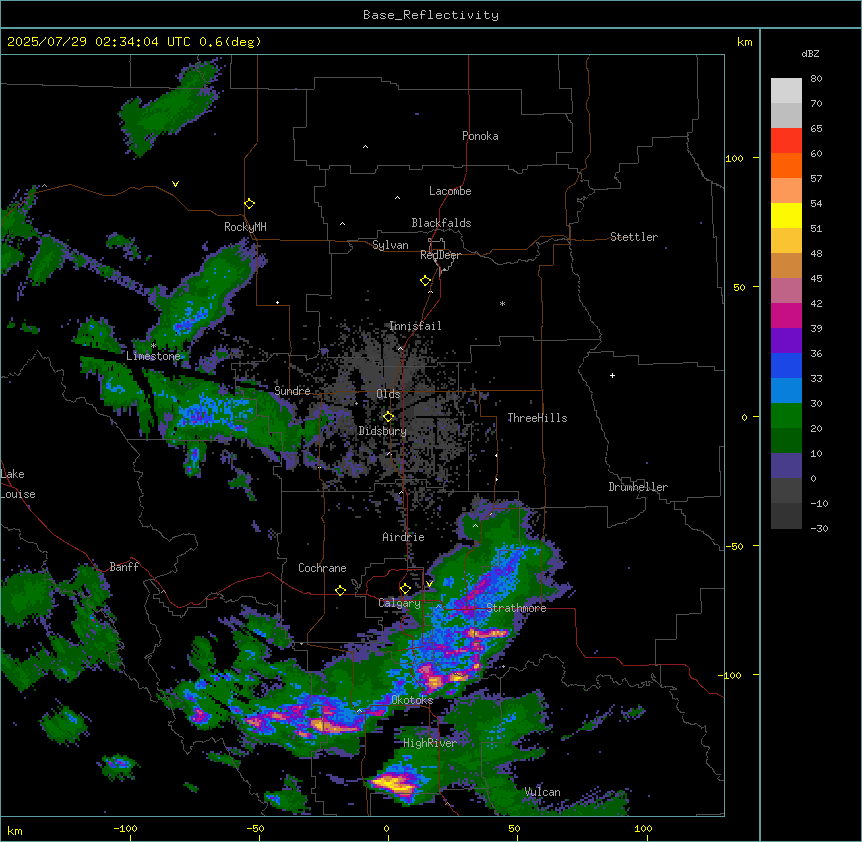This screenshot has width=862, height=842.
Task: Click the Lake Louise label
Action: click(x=18, y=484)
